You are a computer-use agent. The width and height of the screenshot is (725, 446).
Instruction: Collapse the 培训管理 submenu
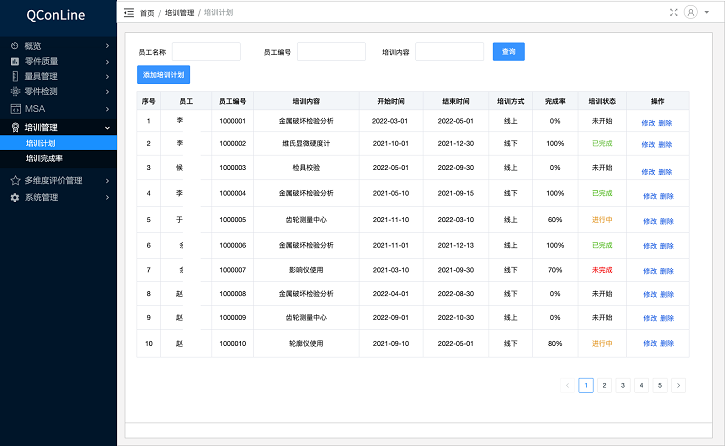tap(107, 128)
